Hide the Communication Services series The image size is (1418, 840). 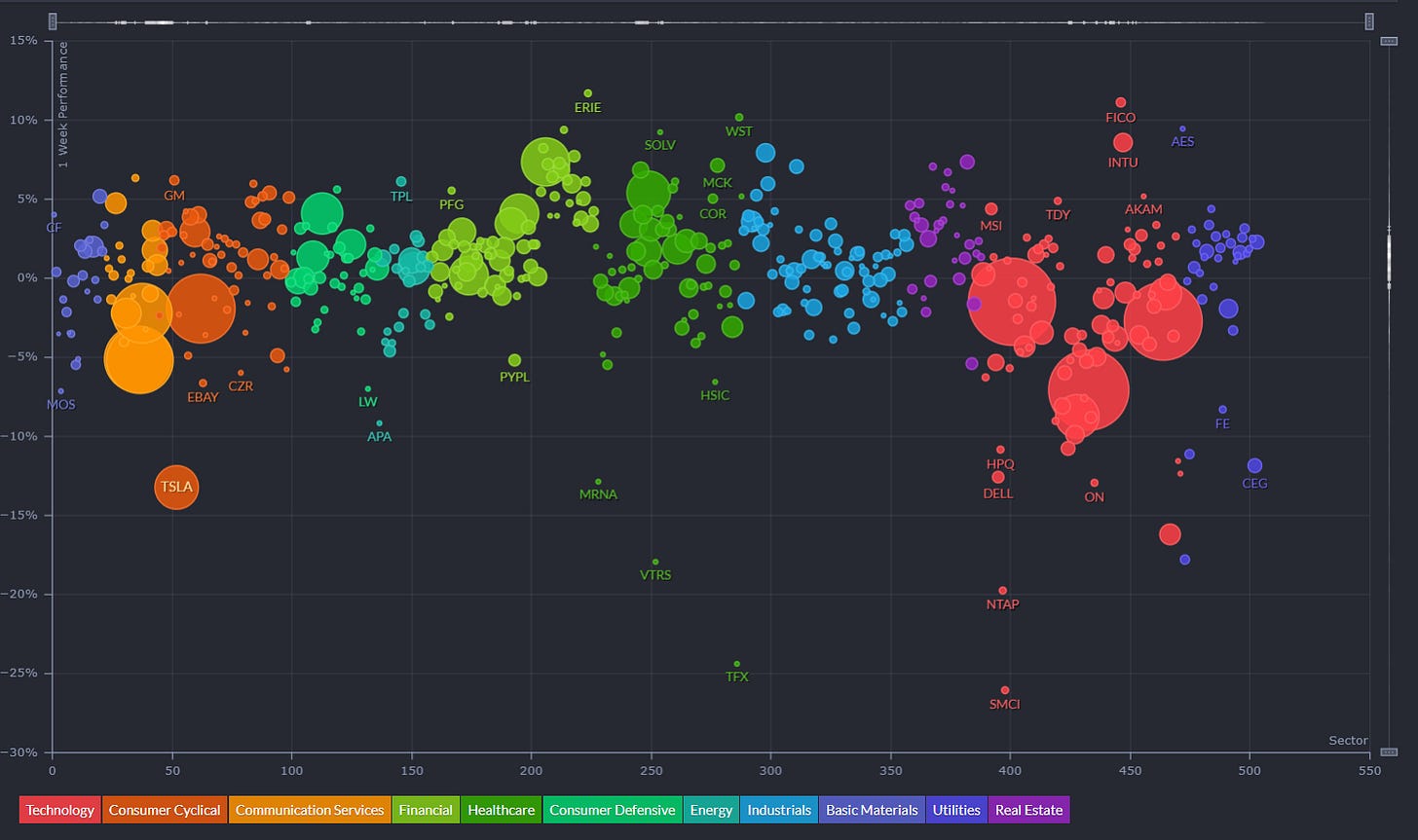pos(310,810)
